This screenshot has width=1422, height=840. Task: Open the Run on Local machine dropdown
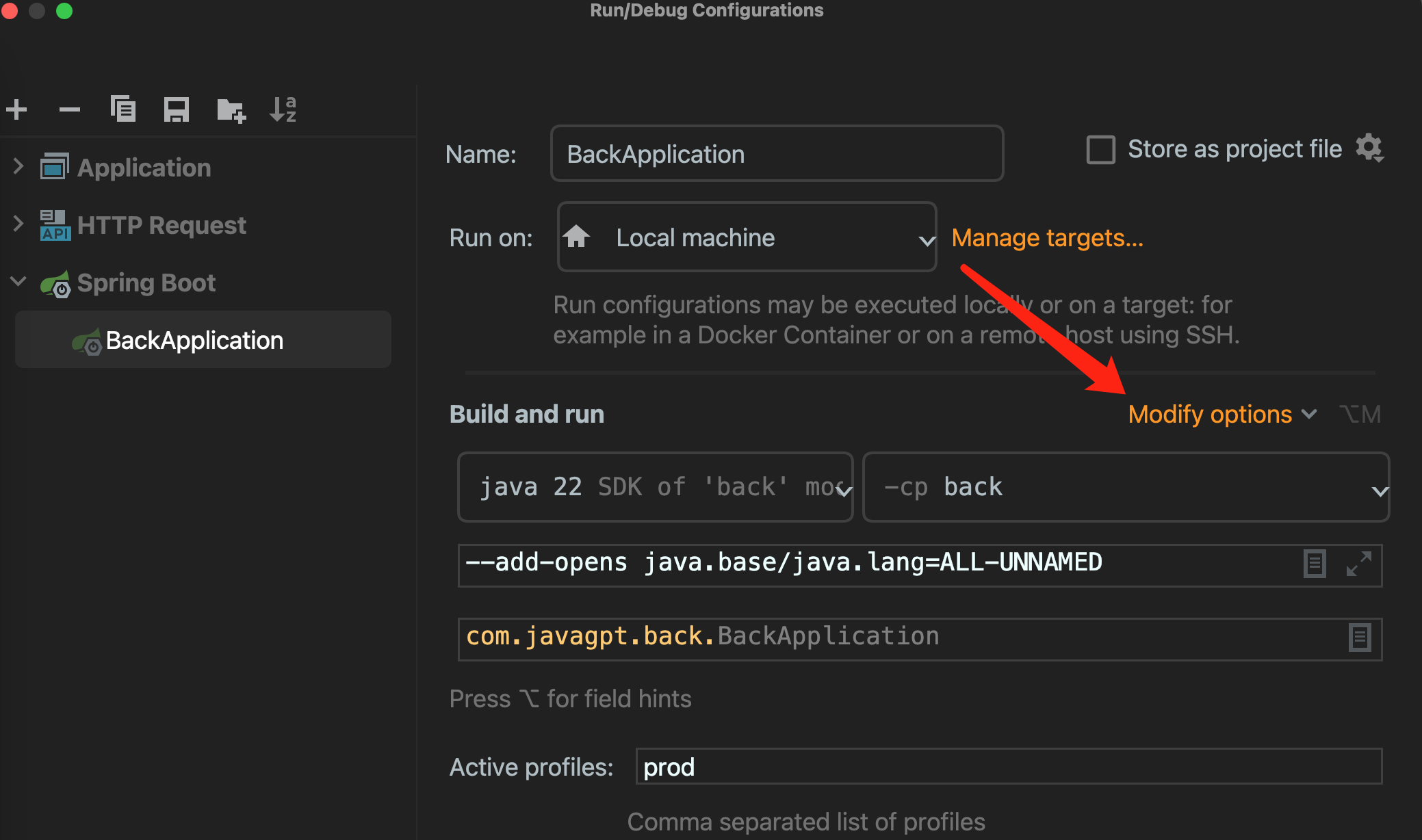tap(747, 237)
